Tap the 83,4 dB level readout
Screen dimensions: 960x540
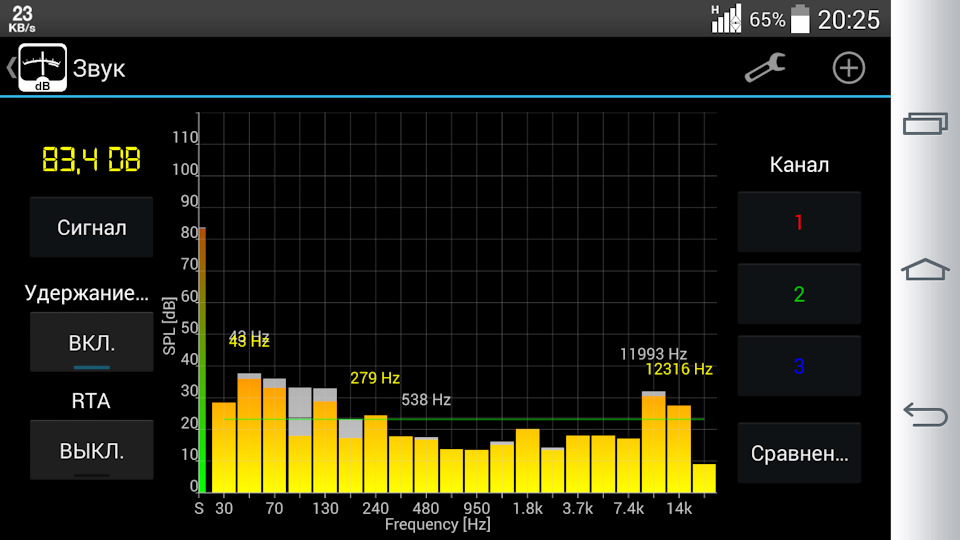pos(91,160)
